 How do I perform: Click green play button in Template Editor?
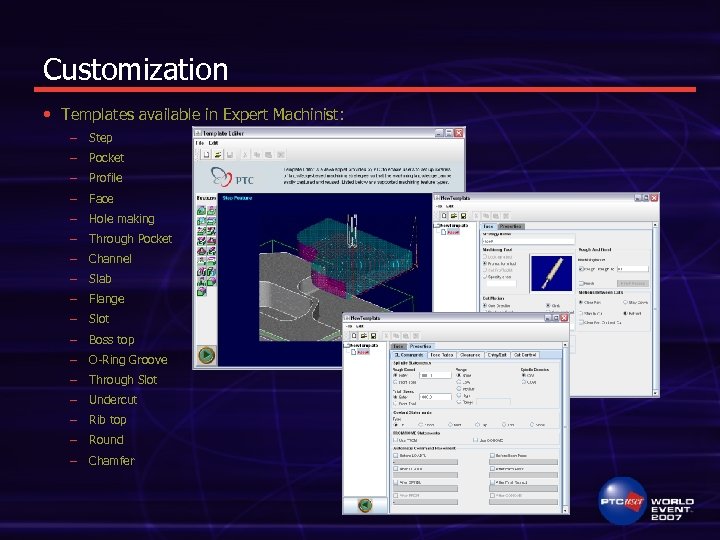click(x=206, y=355)
